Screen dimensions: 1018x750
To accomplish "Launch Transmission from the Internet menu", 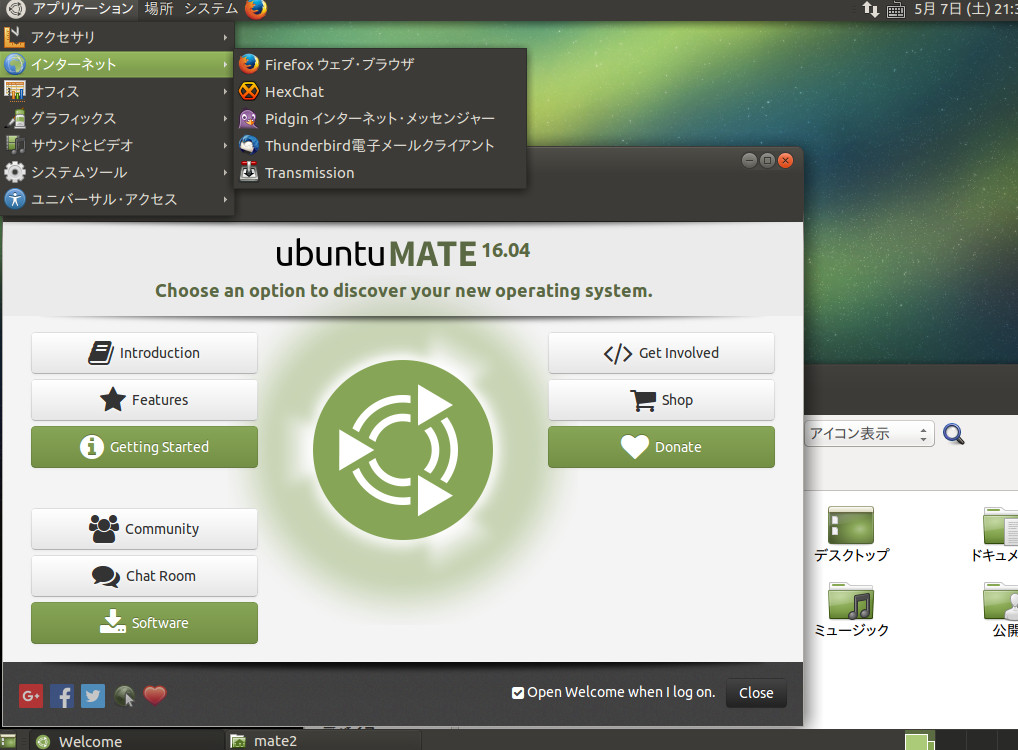I will (x=381, y=173).
